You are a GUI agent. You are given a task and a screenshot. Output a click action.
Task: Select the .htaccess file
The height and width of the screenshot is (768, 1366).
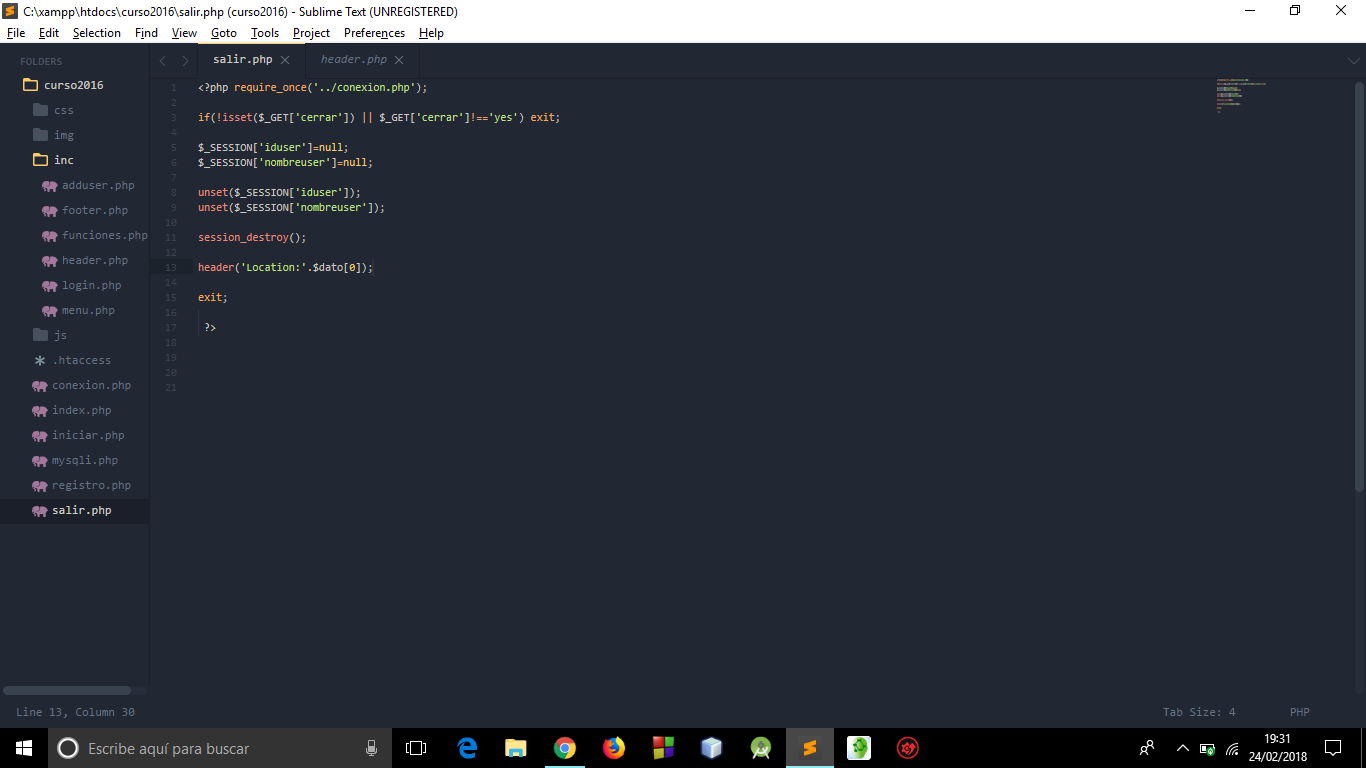[x=81, y=360]
